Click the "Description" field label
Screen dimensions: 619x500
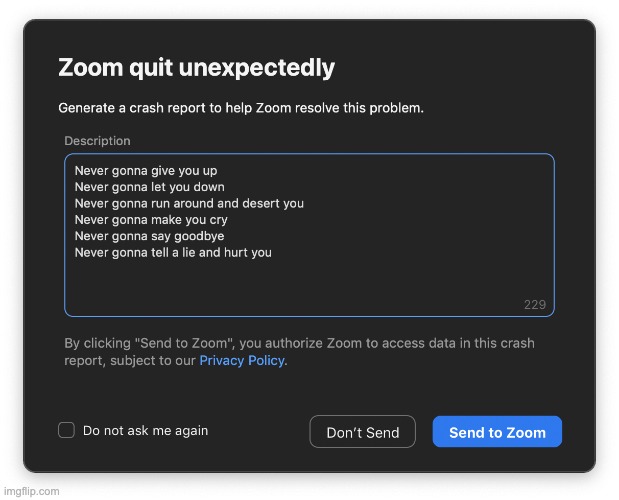(x=97, y=141)
